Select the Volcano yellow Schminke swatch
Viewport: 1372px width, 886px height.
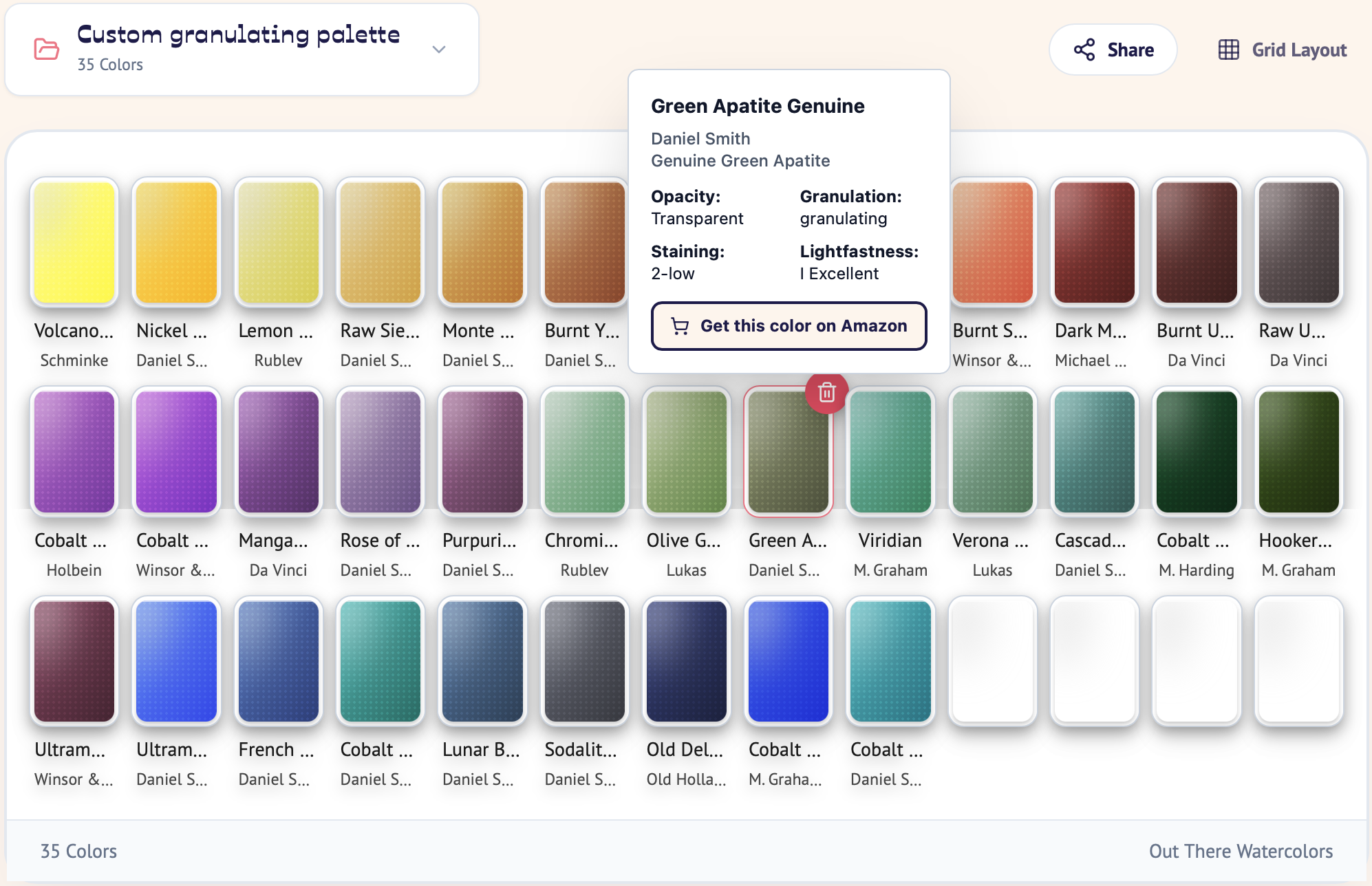click(x=74, y=242)
